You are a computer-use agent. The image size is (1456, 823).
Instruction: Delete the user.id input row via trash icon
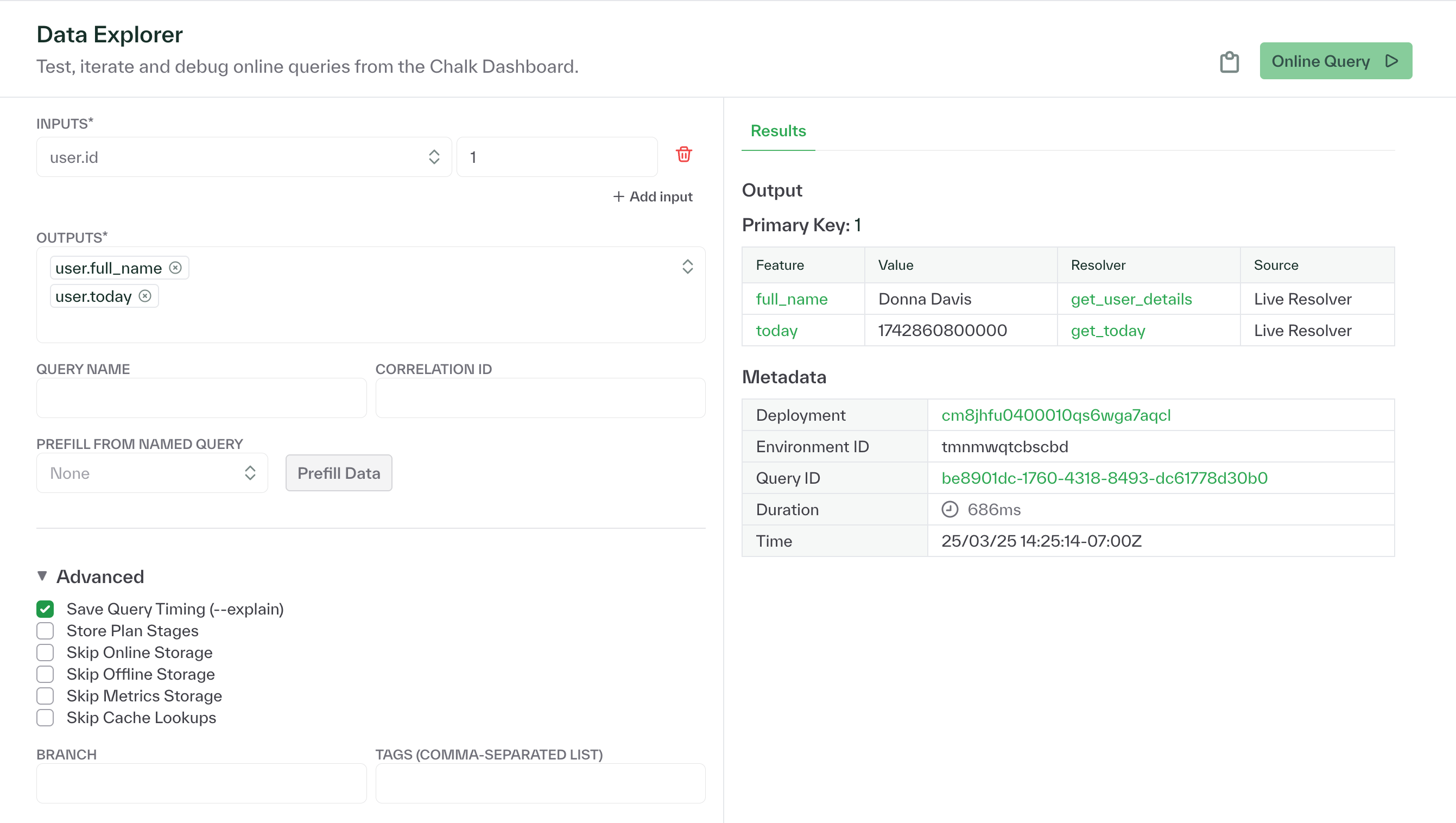pyautogui.click(x=683, y=154)
